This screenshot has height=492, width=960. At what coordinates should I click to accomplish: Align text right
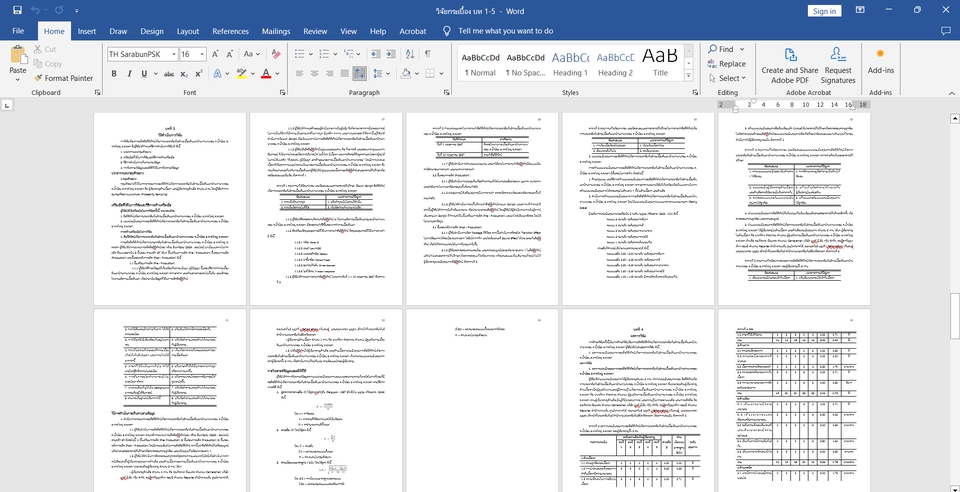[329, 73]
